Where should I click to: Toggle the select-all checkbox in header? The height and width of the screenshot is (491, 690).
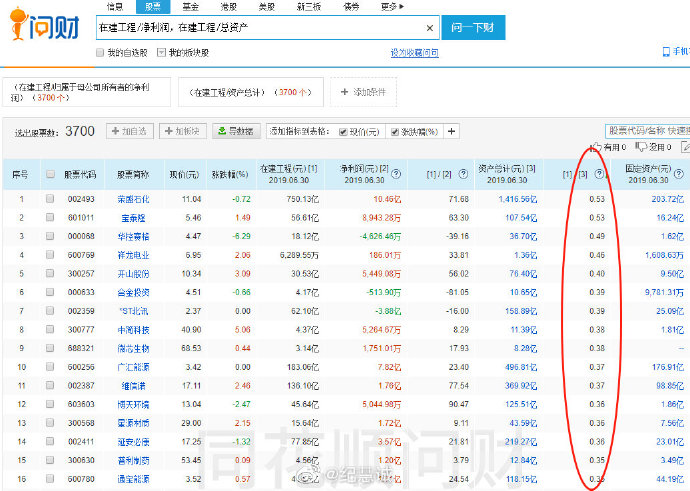(x=50, y=174)
